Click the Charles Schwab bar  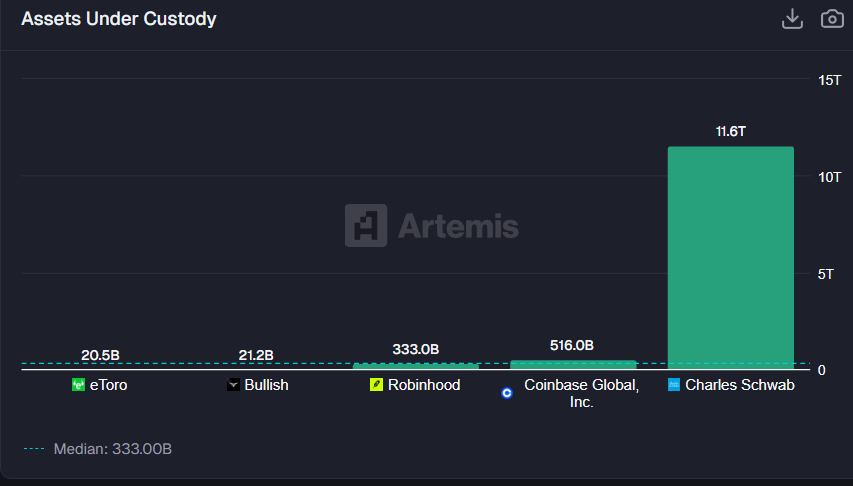(731, 258)
